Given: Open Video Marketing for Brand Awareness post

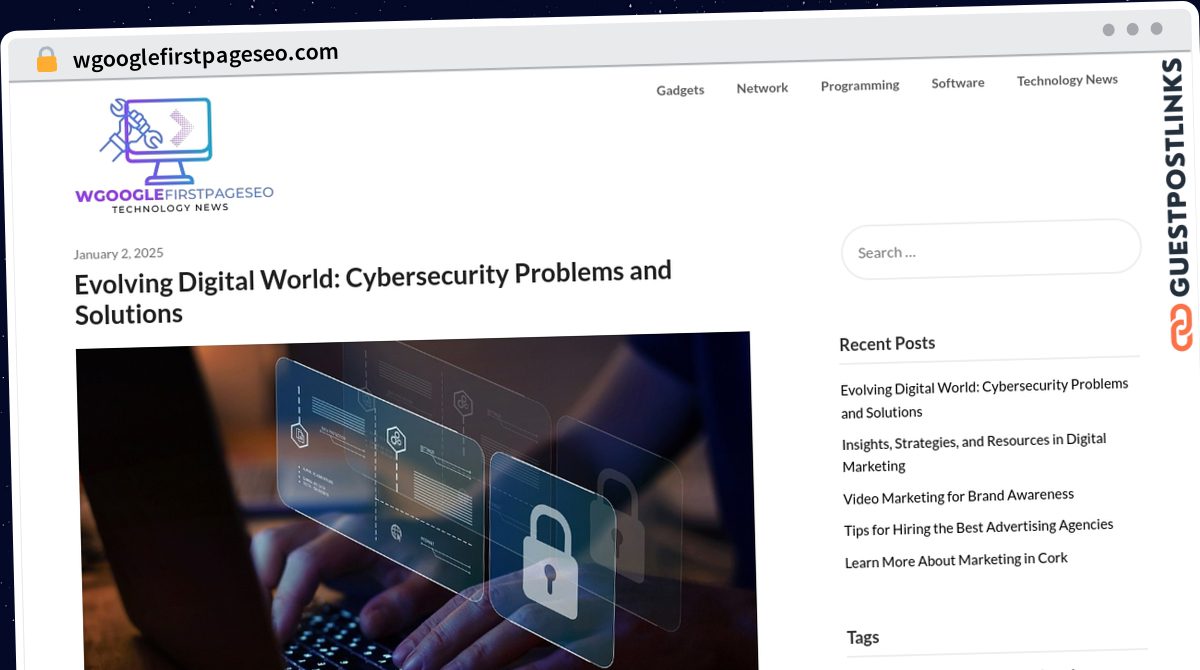Looking at the screenshot, I should click(x=959, y=496).
